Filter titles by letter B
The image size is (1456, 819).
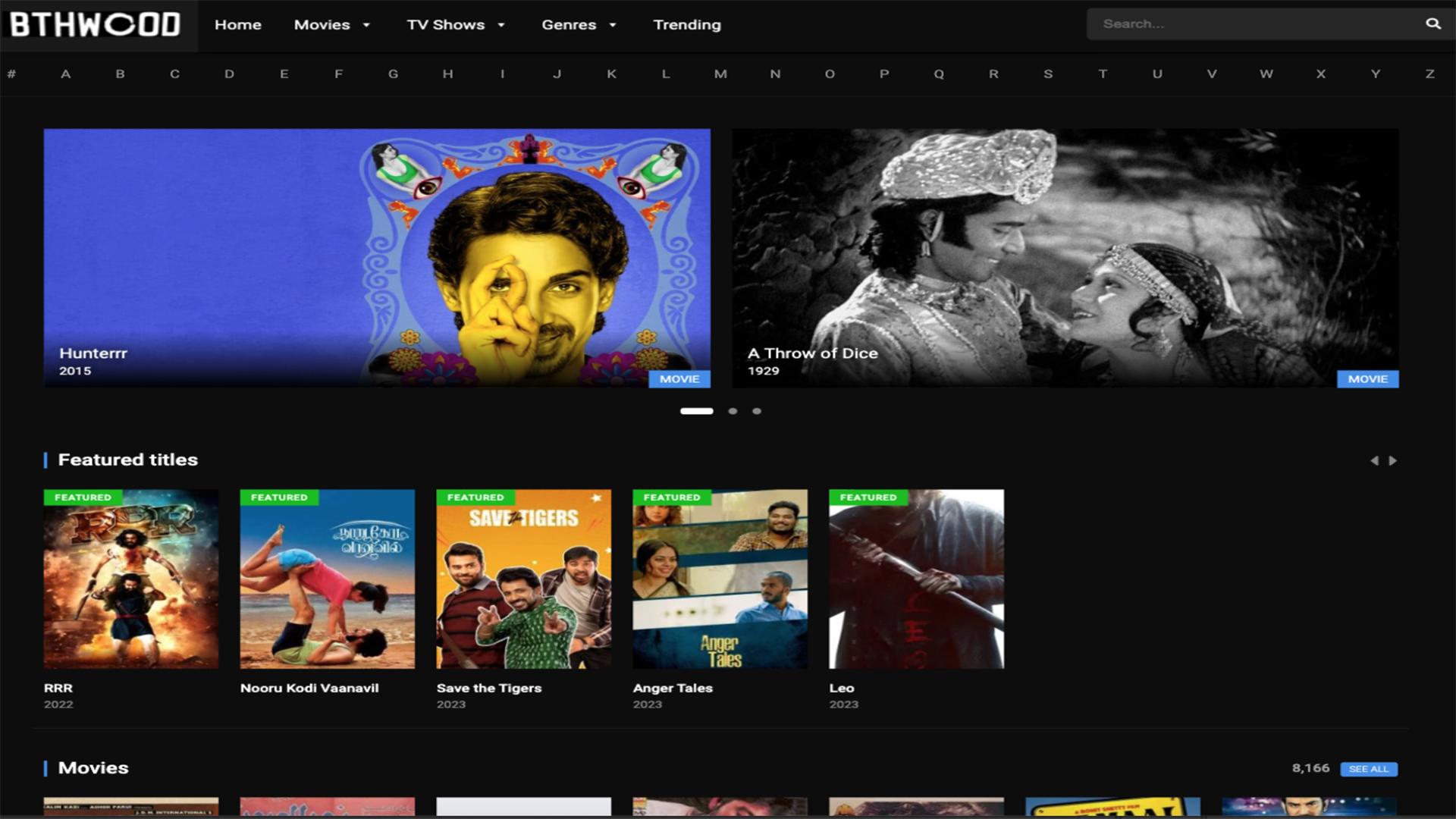coord(120,74)
